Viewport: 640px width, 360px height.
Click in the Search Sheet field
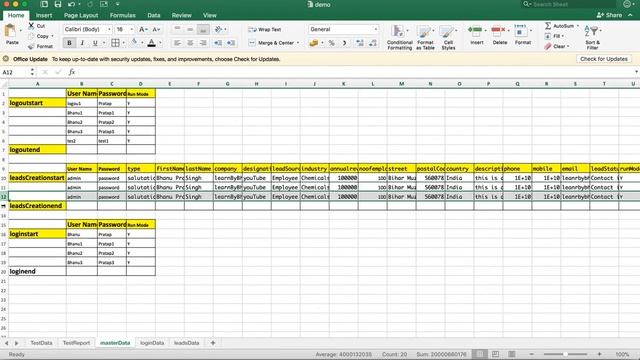click(x=568, y=4)
